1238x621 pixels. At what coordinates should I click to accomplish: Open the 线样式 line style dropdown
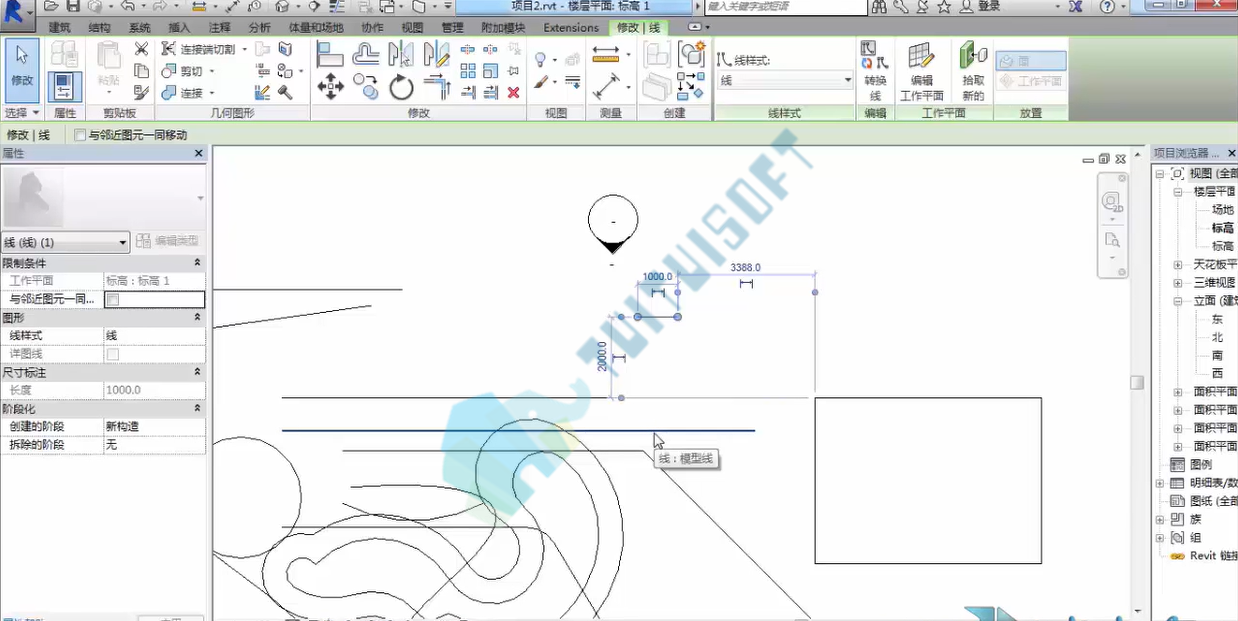pyautogui.click(x=785, y=80)
